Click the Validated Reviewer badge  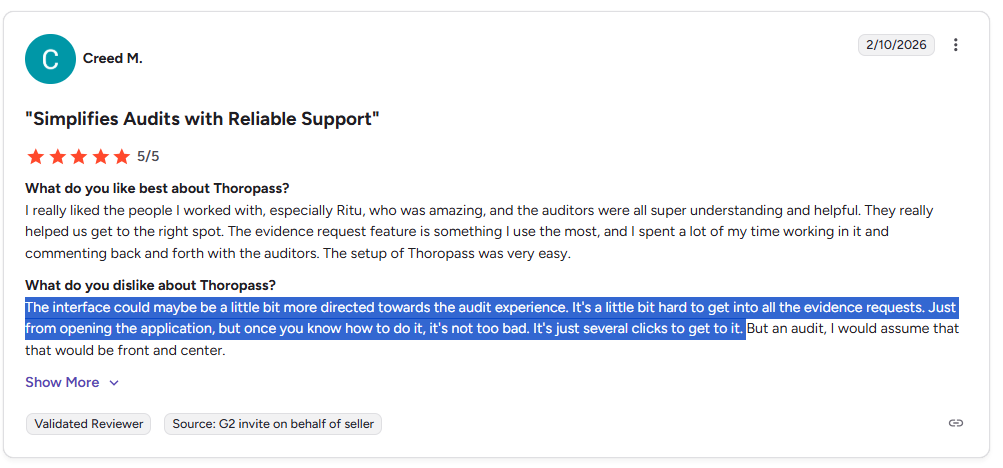pos(88,424)
